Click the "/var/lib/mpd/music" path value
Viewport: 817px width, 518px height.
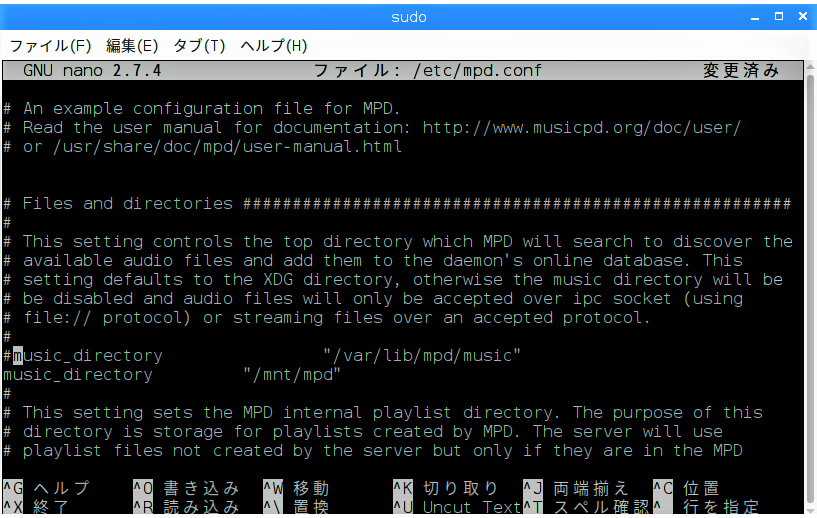pyautogui.click(x=422, y=356)
